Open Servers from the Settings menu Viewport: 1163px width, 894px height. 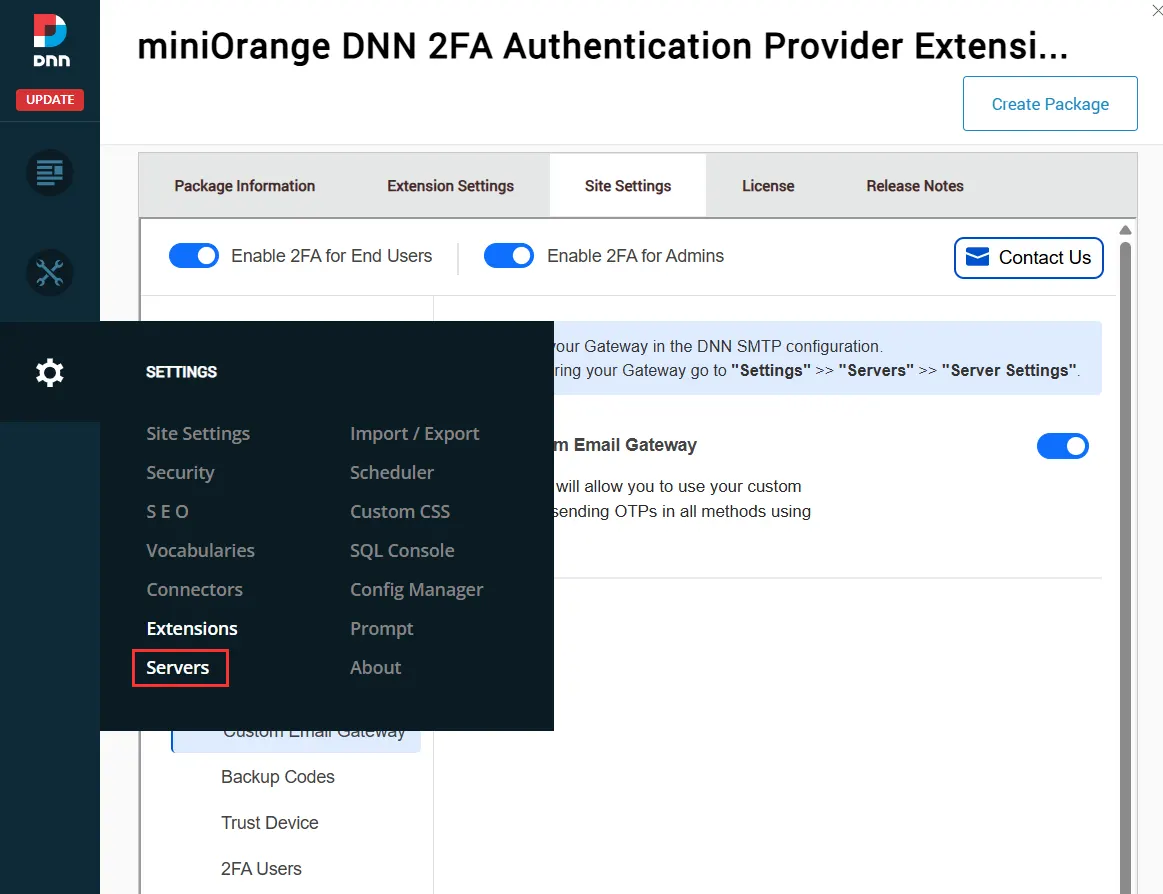tap(179, 667)
